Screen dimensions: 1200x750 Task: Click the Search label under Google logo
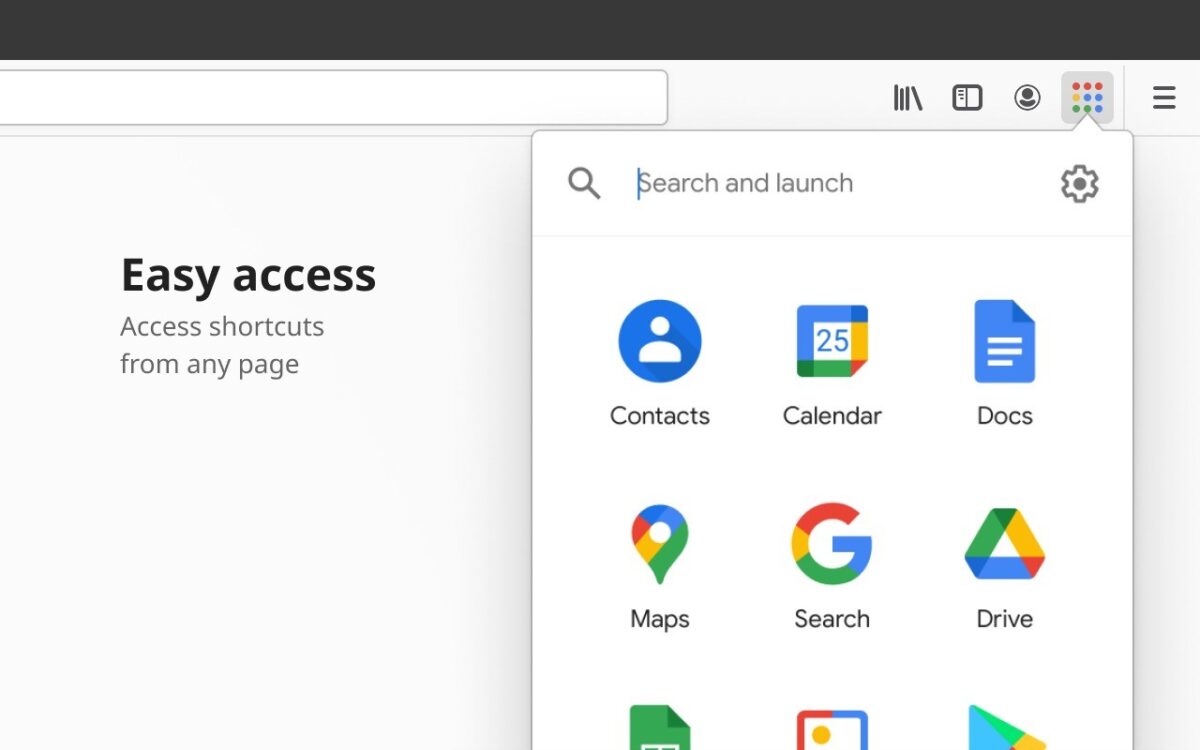coord(832,619)
